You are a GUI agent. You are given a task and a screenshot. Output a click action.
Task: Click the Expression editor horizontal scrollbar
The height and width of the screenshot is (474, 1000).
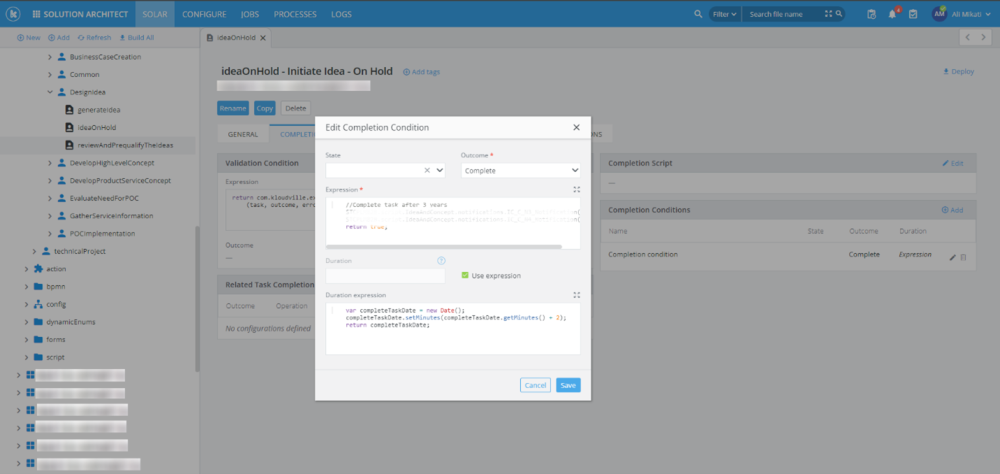coord(444,246)
